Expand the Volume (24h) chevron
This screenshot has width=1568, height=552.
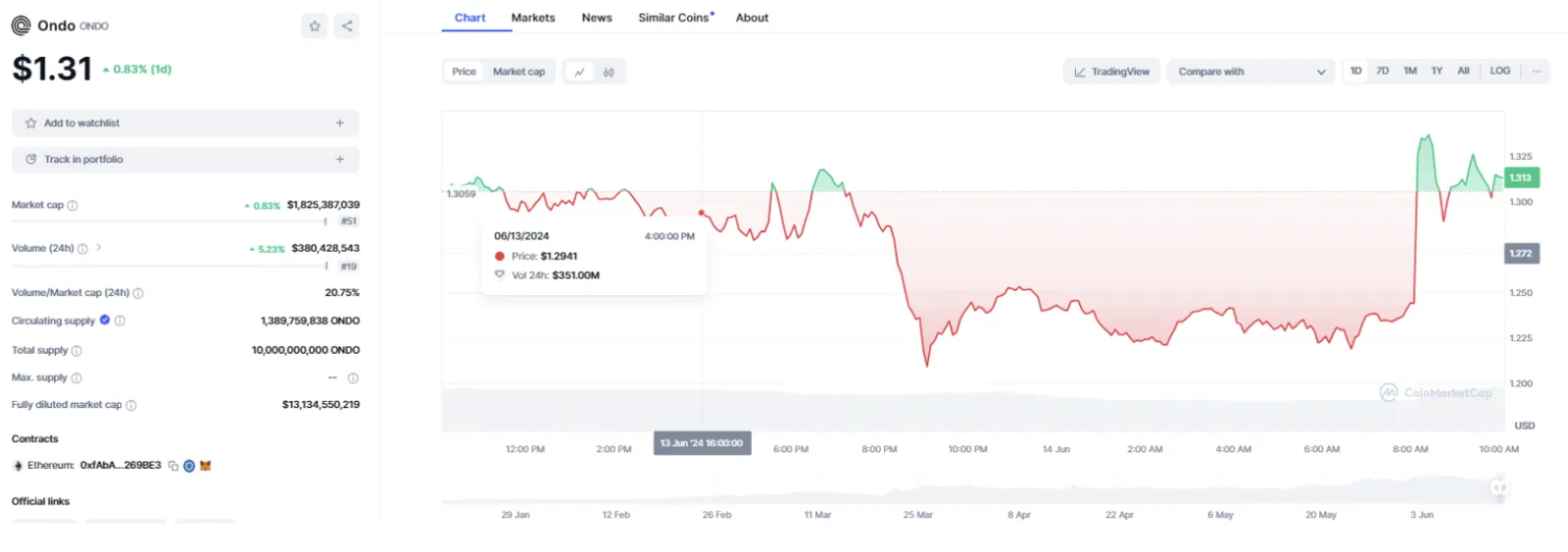(99, 248)
